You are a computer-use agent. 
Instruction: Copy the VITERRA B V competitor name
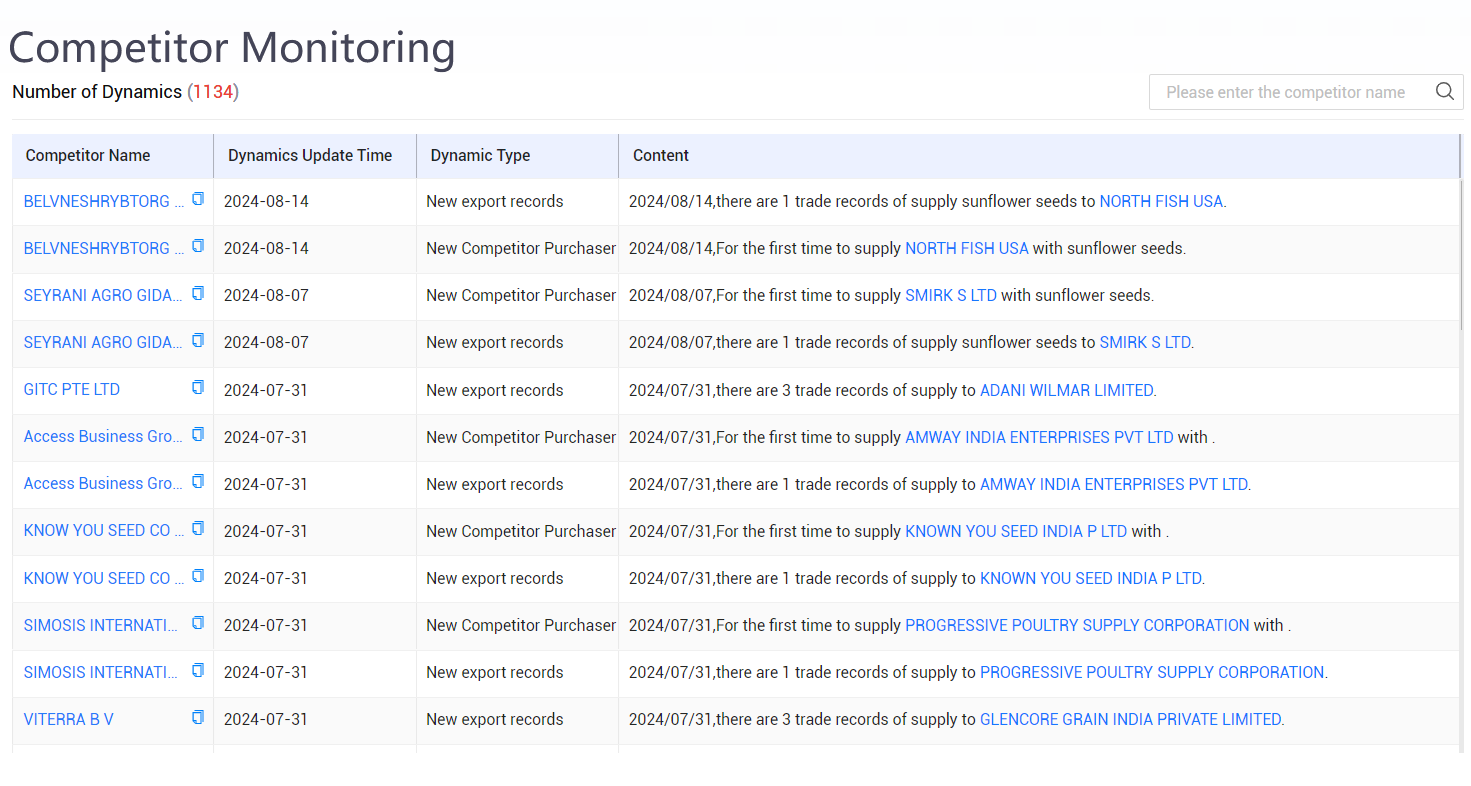(198, 717)
